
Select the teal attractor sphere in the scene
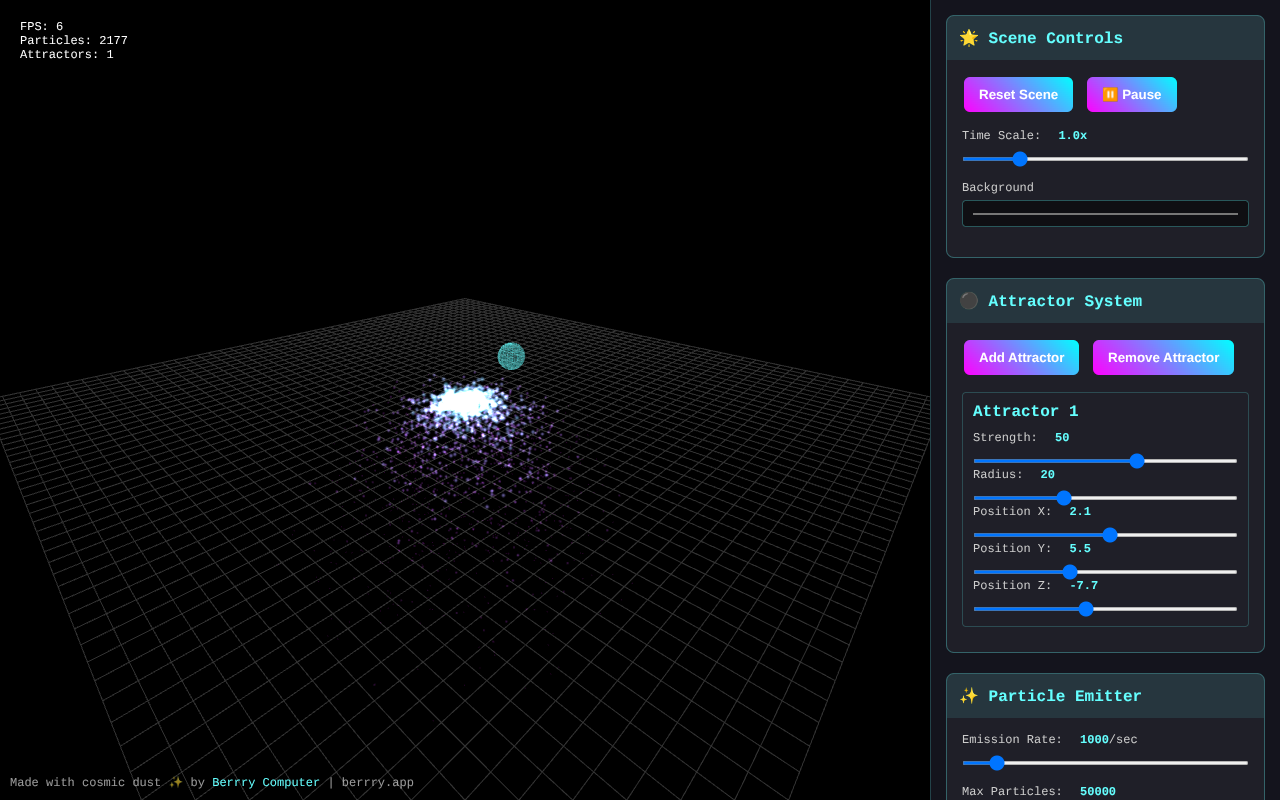[511, 356]
